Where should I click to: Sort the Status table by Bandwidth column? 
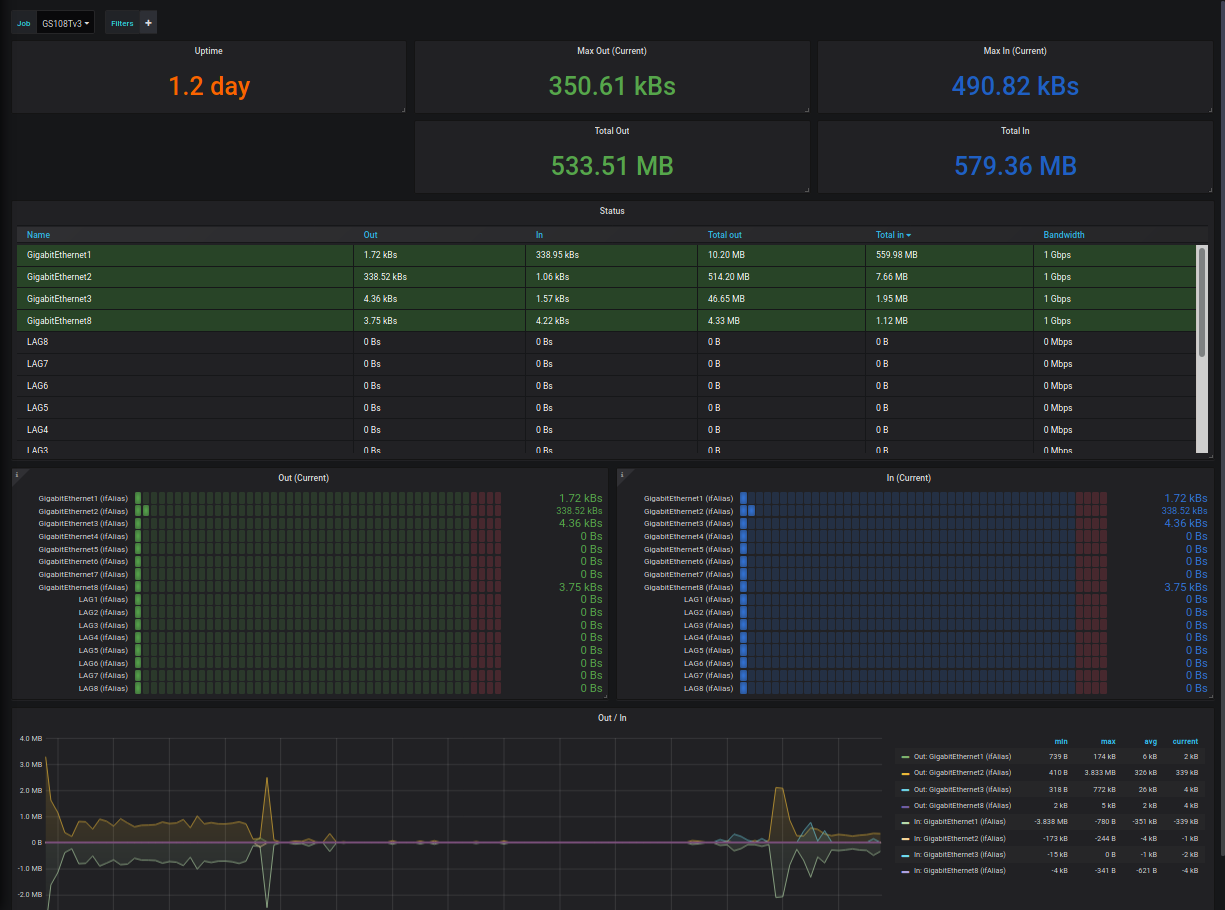coord(1064,235)
